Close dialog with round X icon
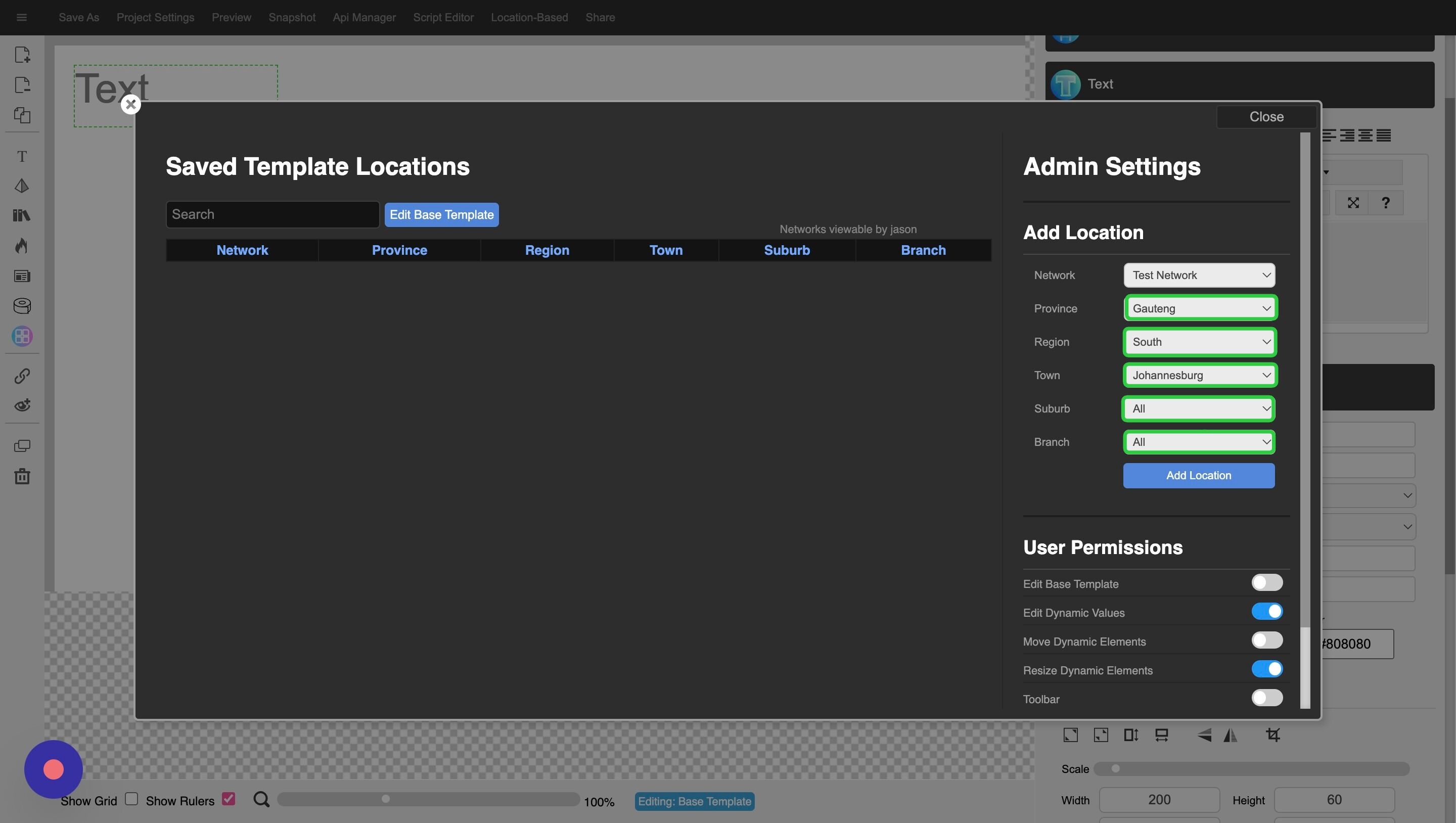The height and width of the screenshot is (823, 1456). (130, 104)
